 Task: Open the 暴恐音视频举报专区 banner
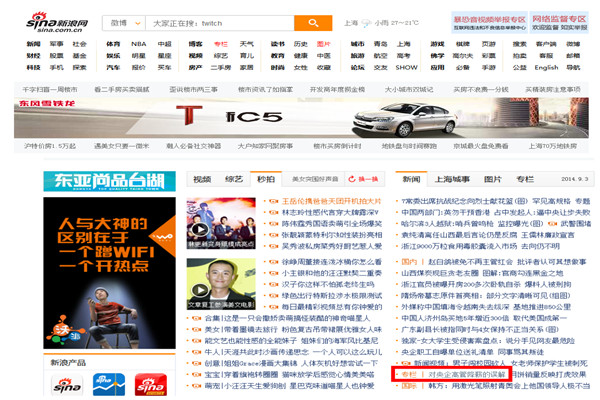pyautogui.click(x=489, y=23)
